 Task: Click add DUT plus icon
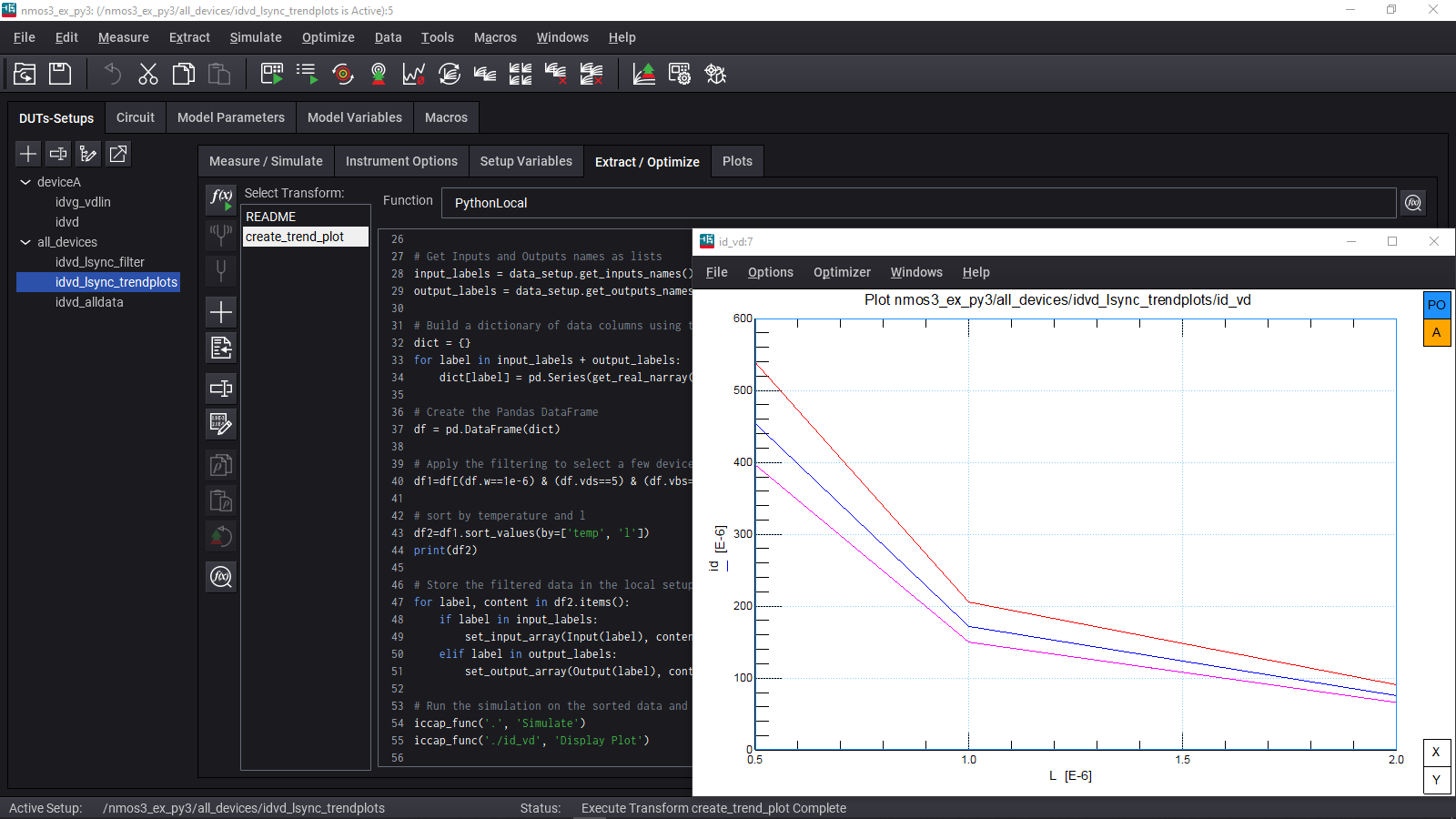pos(28,154)
